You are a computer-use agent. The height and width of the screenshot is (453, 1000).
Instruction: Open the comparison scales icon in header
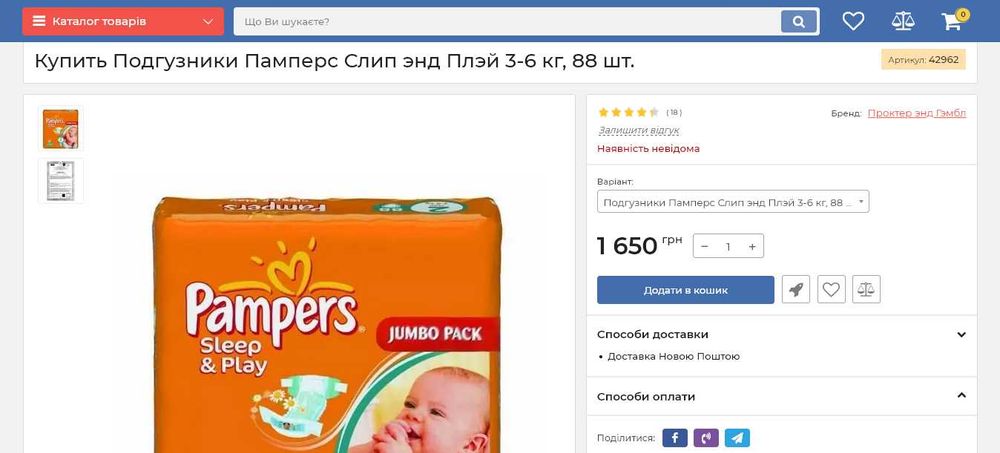(902, 22)
